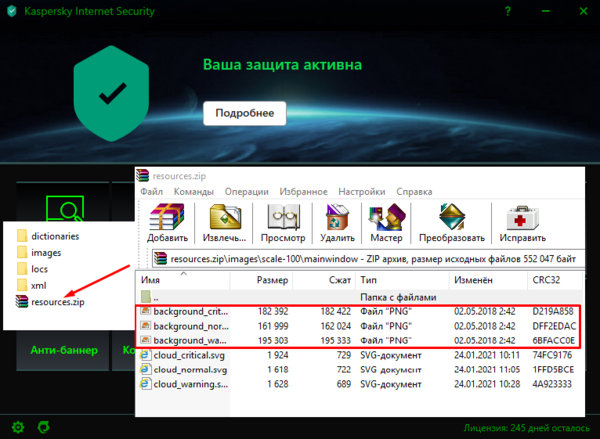Select the dictionaries folder icon
Screen dimensions: 600x439
(22, 236)
